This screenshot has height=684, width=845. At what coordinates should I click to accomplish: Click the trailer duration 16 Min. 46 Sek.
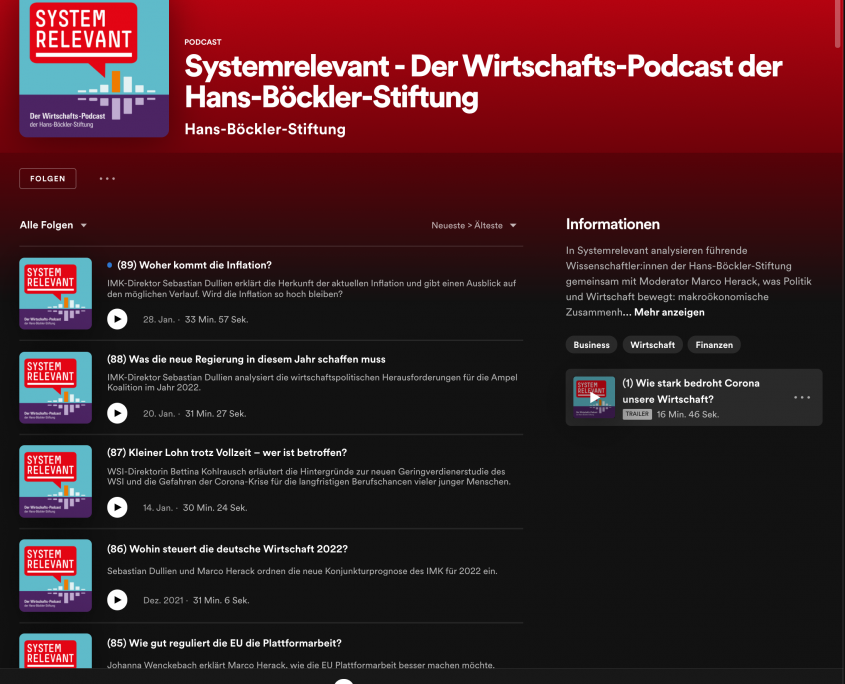[688, 414]
